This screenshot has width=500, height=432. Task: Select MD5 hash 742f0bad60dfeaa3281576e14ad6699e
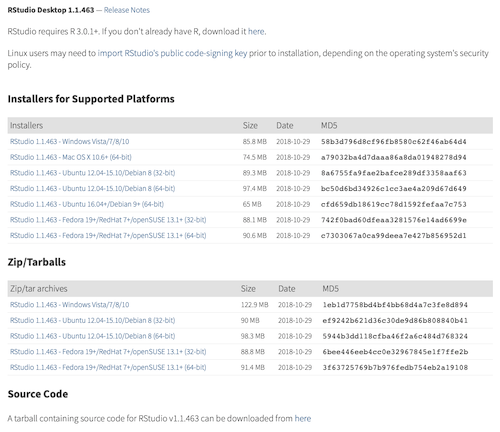[394, 220]
